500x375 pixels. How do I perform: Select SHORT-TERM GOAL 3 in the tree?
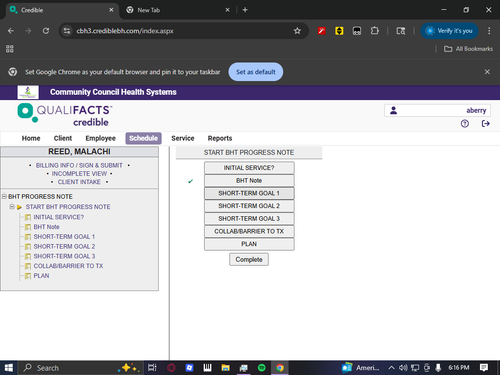64,256
